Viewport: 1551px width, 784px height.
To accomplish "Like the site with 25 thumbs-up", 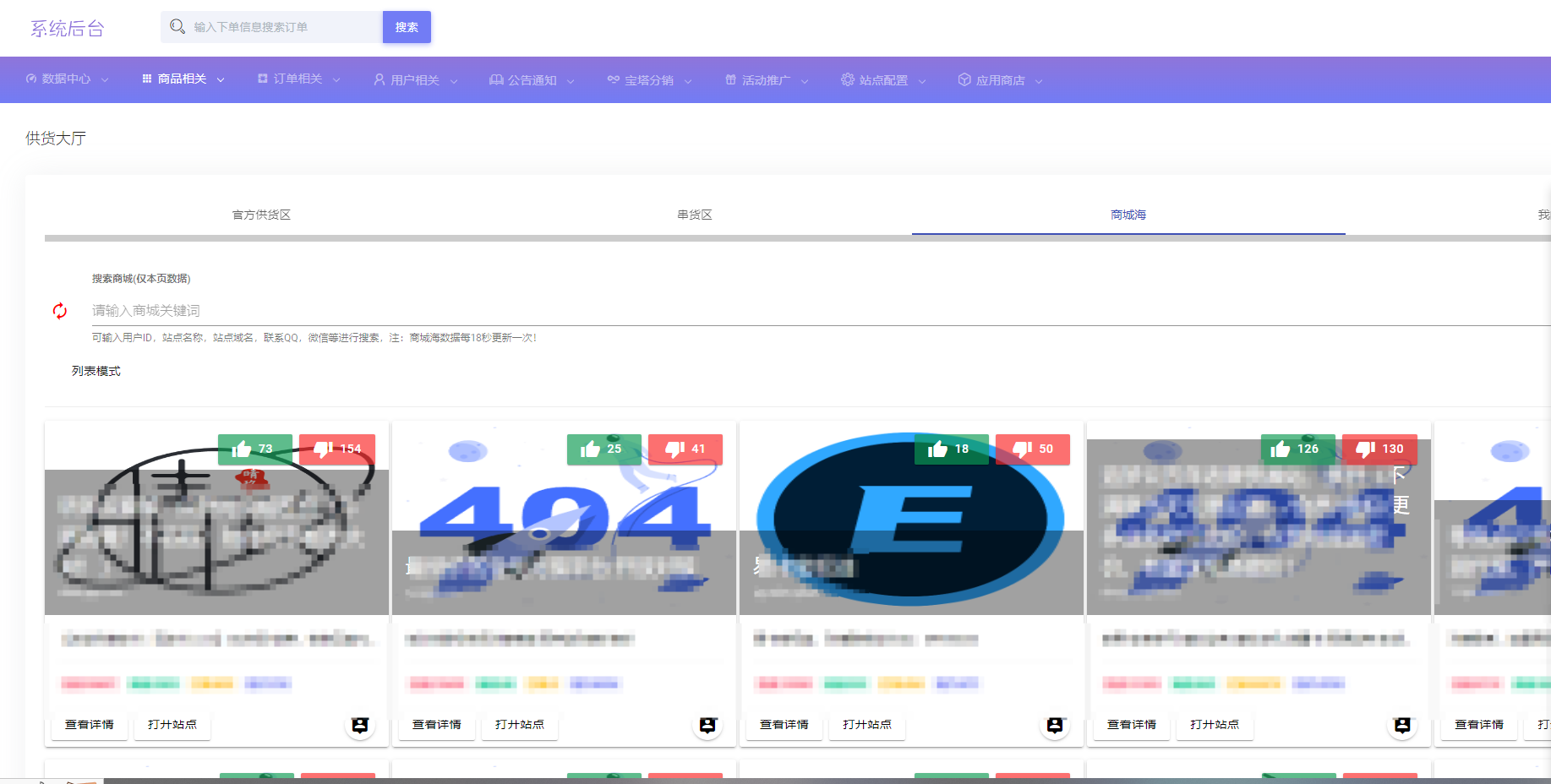I will (x=603, y=449).
